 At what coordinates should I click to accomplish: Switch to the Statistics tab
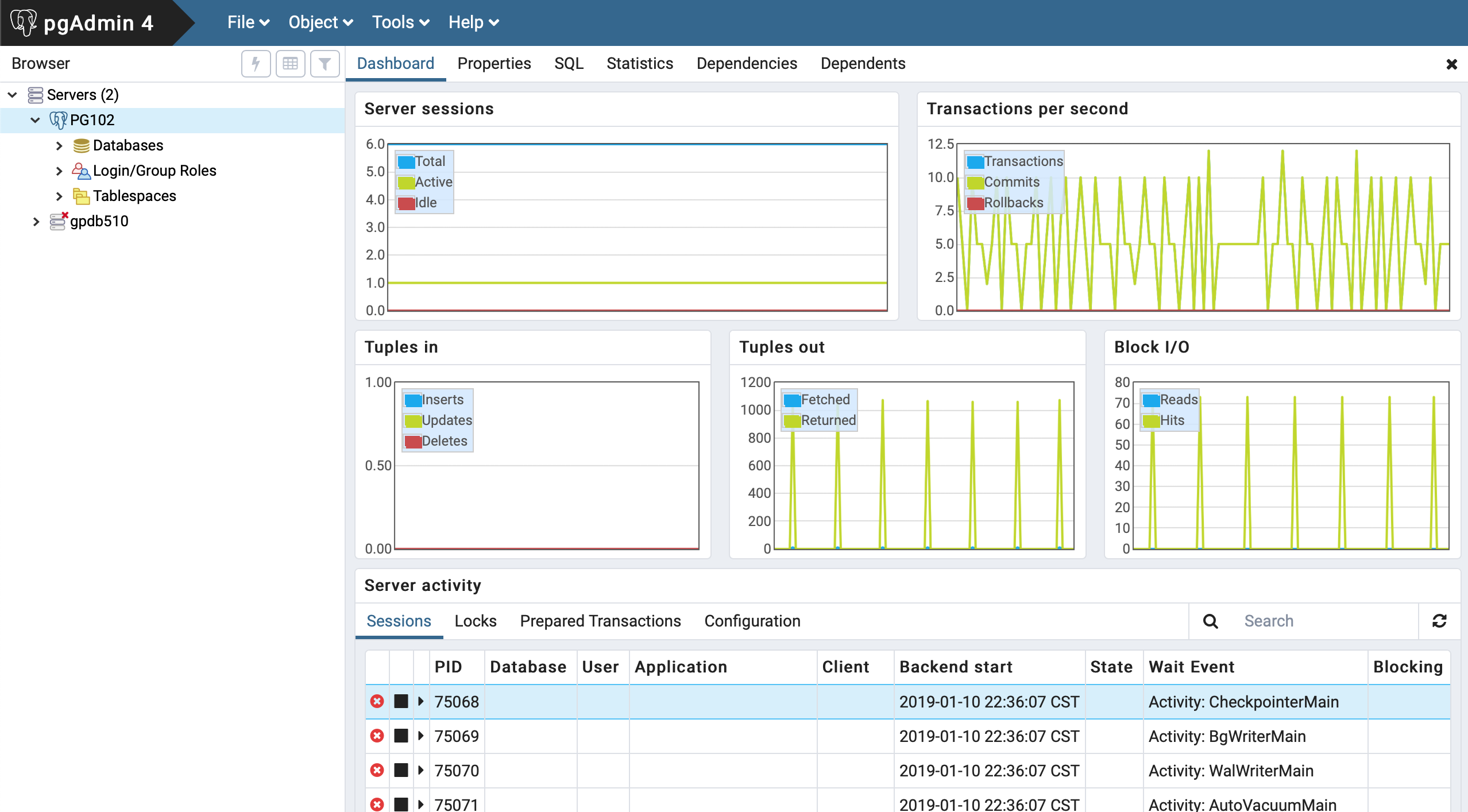(639, 63)
